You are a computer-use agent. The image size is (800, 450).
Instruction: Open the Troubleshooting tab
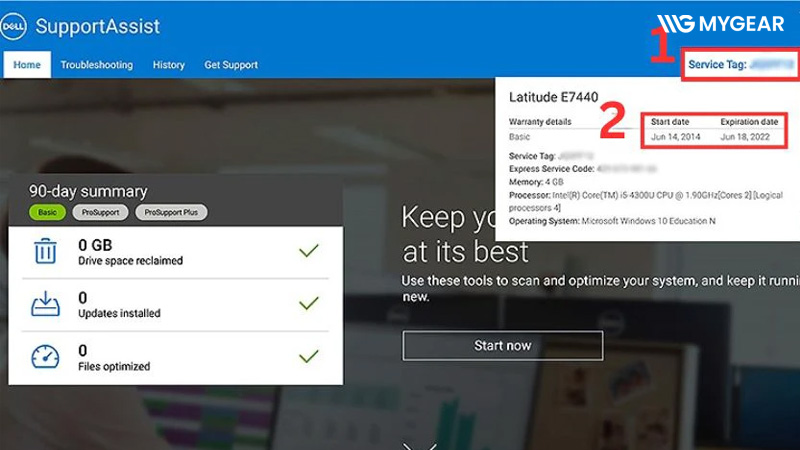pos(96,65)
